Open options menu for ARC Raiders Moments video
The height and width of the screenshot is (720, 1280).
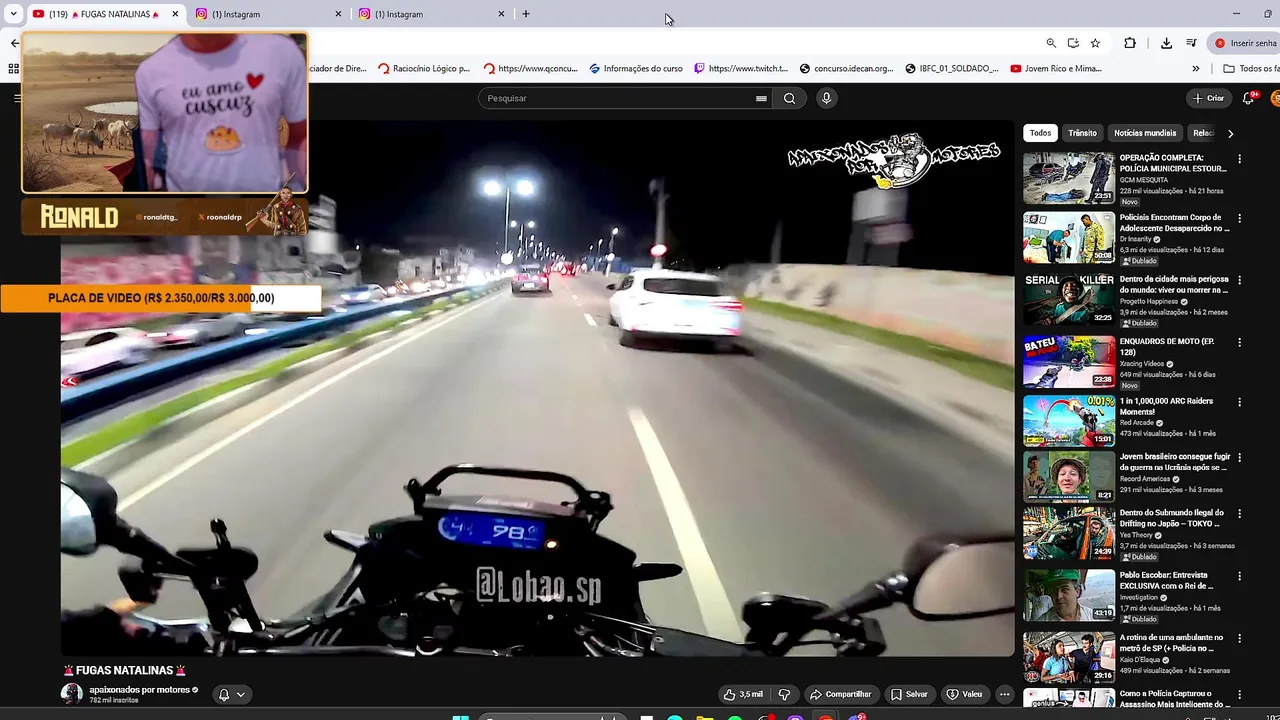[x=1239, y=402]
